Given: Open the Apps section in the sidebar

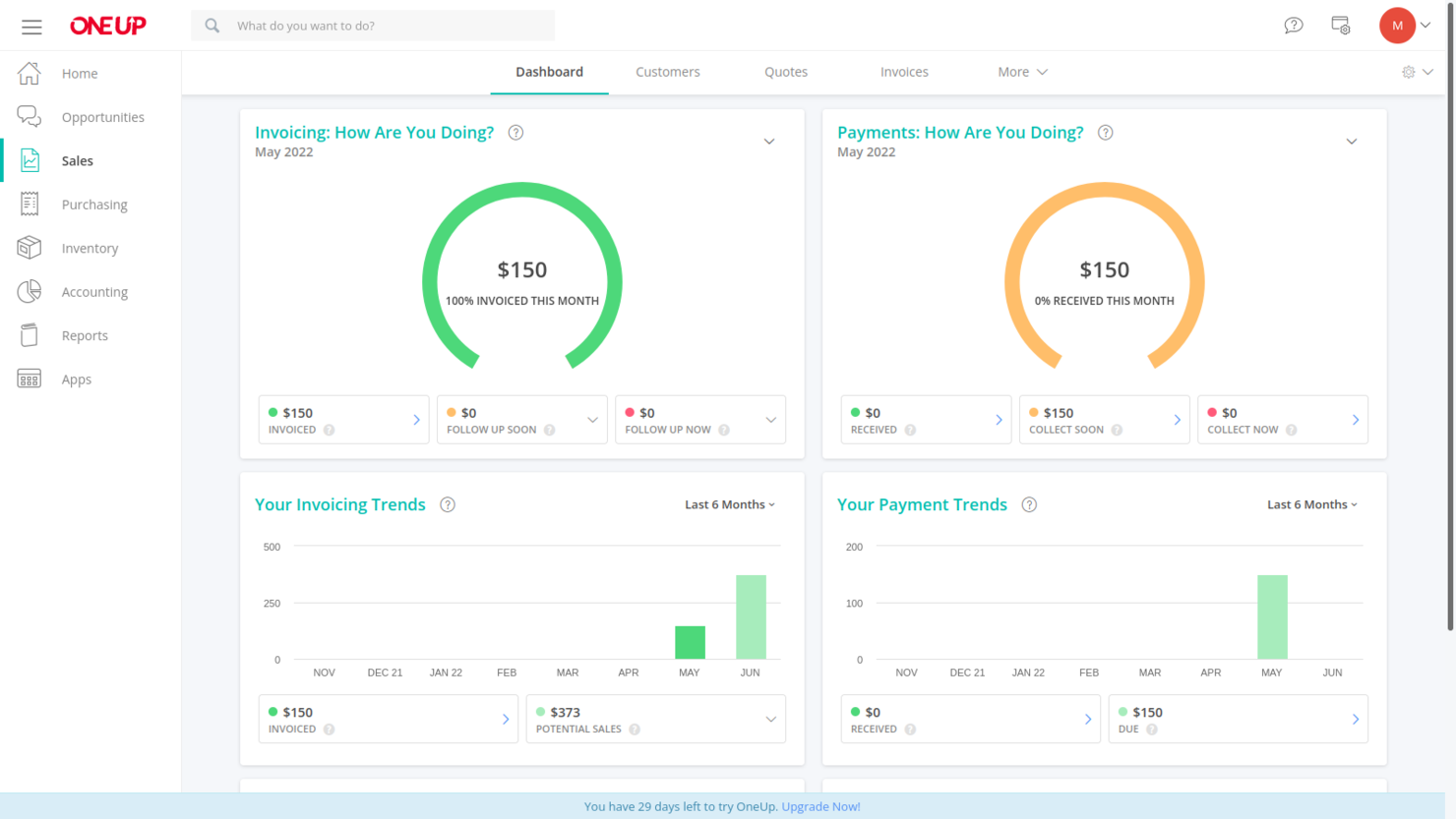Looking at the screenshot, I should point(77,379).
